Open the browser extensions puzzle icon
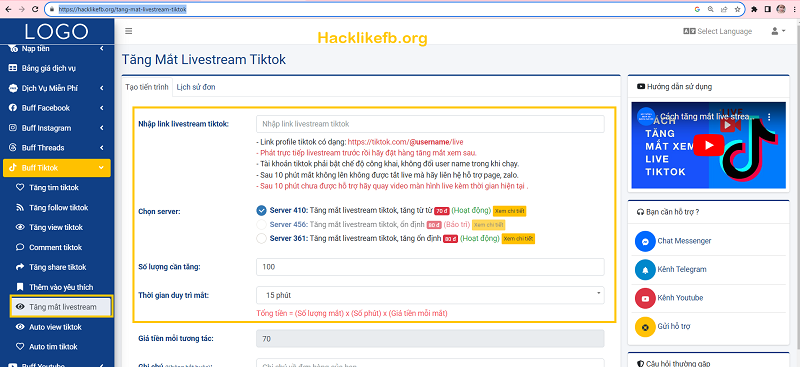800x367 pixels. pyautogui.click(x=754, y=9)
